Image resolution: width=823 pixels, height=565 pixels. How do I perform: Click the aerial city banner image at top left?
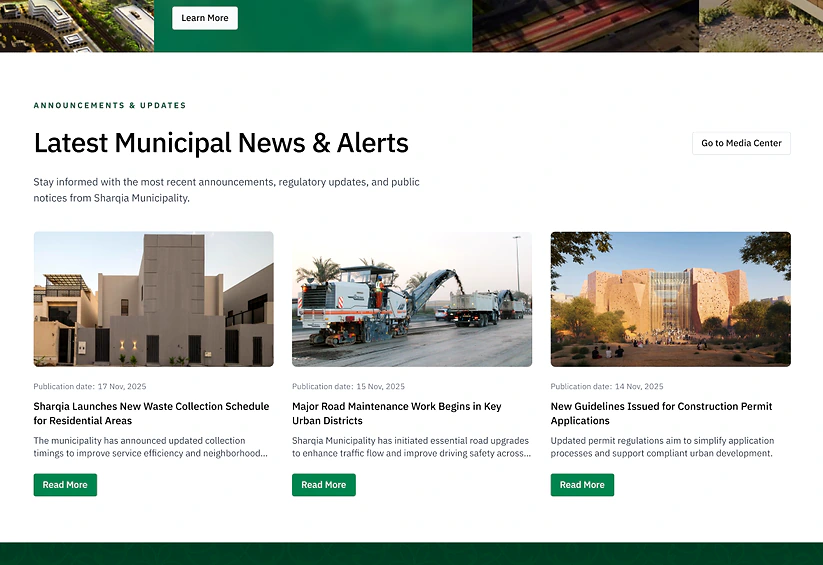coord(77,26)
